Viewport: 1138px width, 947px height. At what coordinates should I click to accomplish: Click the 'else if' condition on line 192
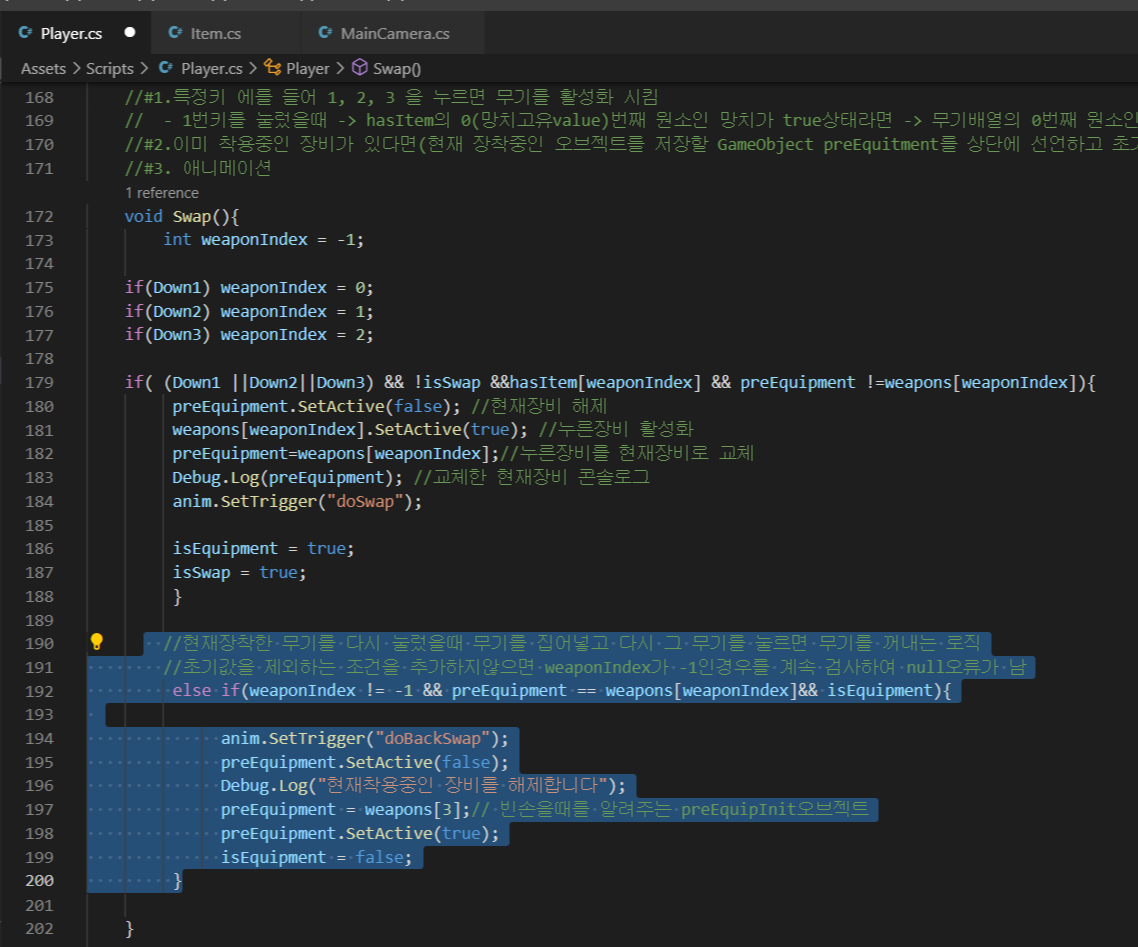[562, 691]
